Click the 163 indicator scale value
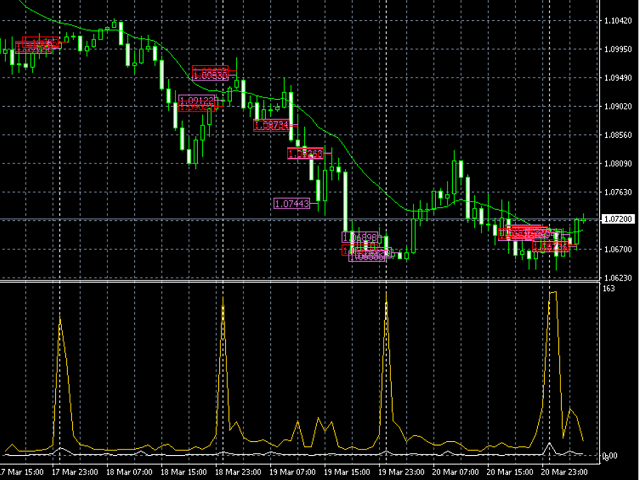Screen dimensions: 640x480 click(609, 289)
